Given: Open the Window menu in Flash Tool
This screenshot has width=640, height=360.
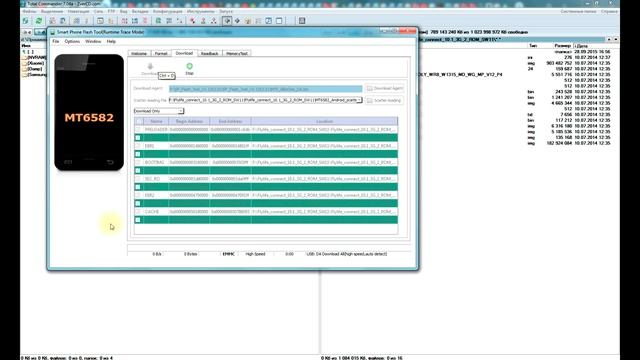Looking at the screenshot, I should point(93,42).
